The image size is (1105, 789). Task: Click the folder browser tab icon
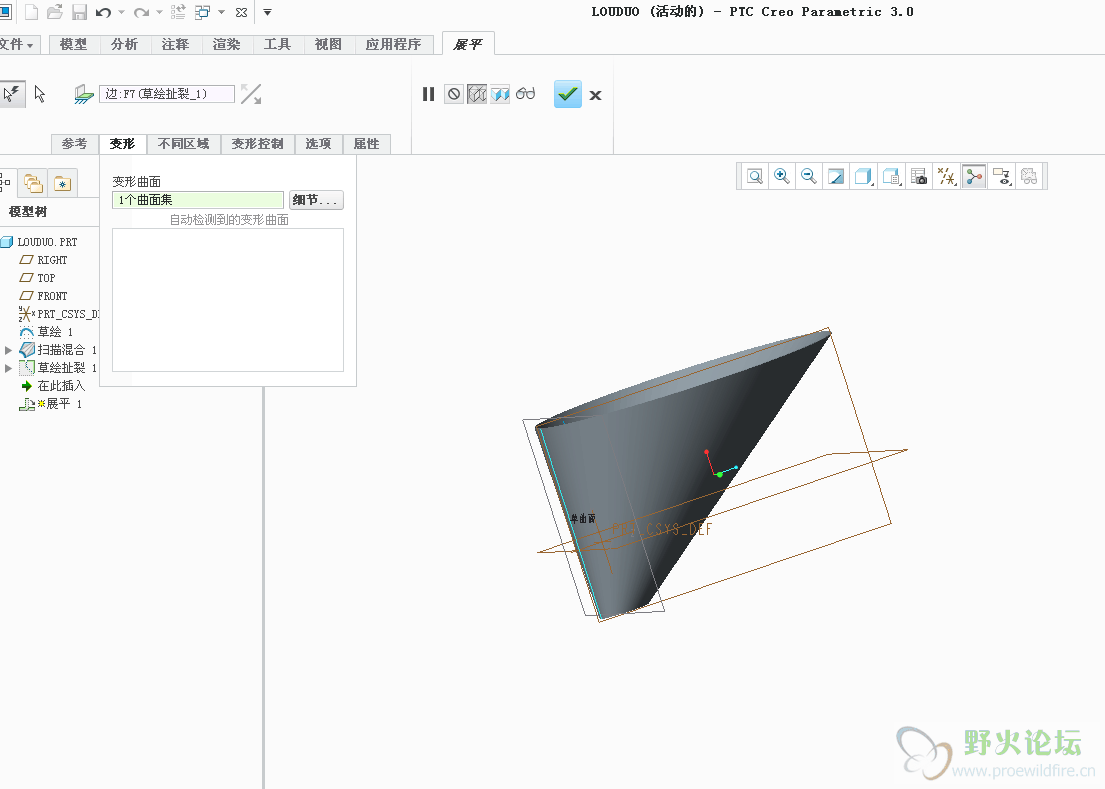coord(33,183)
